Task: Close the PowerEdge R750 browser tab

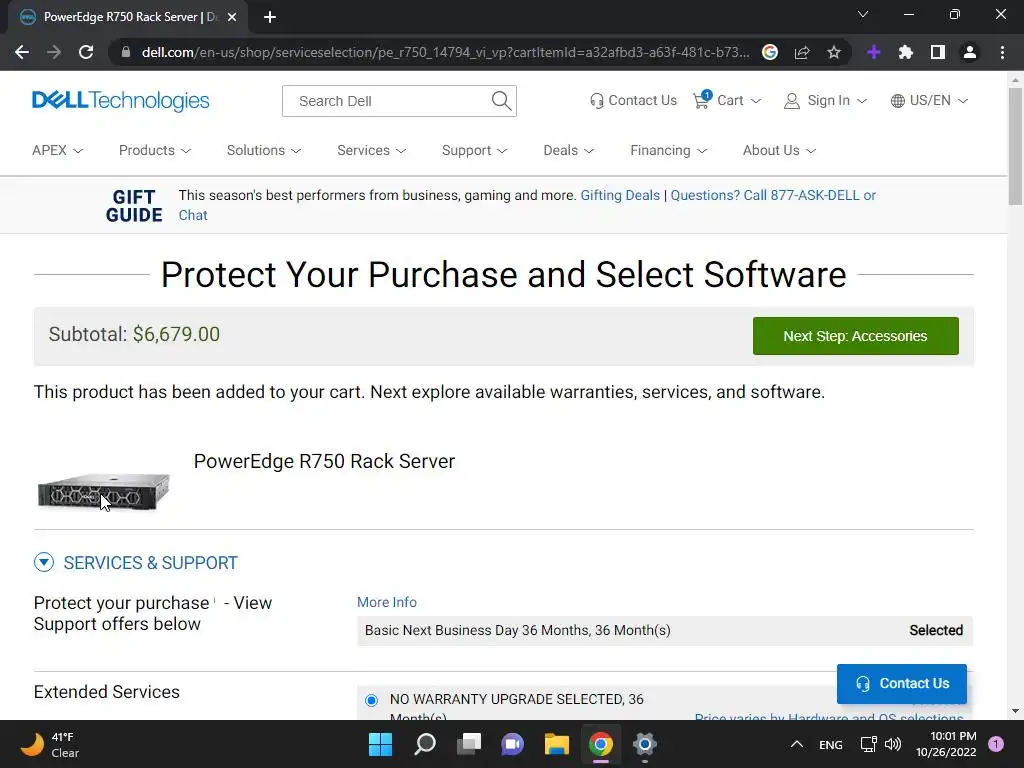Action: point(232,18)
